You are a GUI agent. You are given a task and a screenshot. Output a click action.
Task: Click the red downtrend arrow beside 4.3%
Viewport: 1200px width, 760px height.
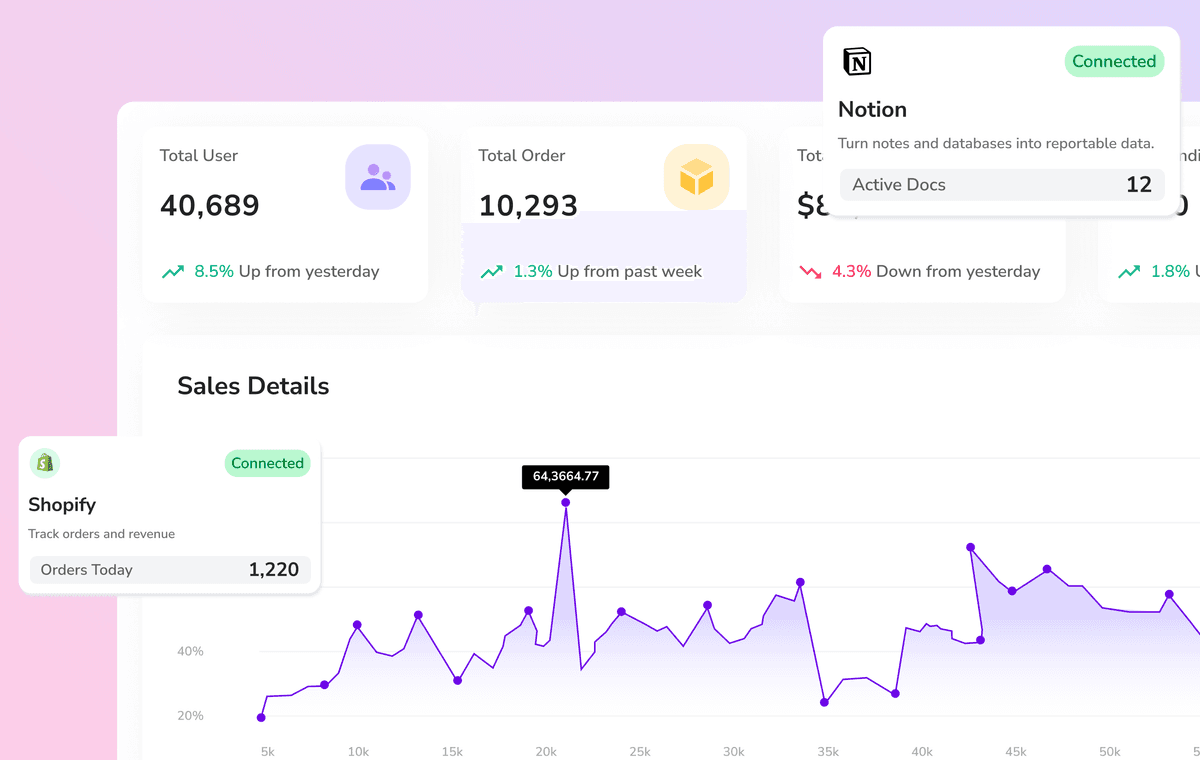[x=810, y=271]
